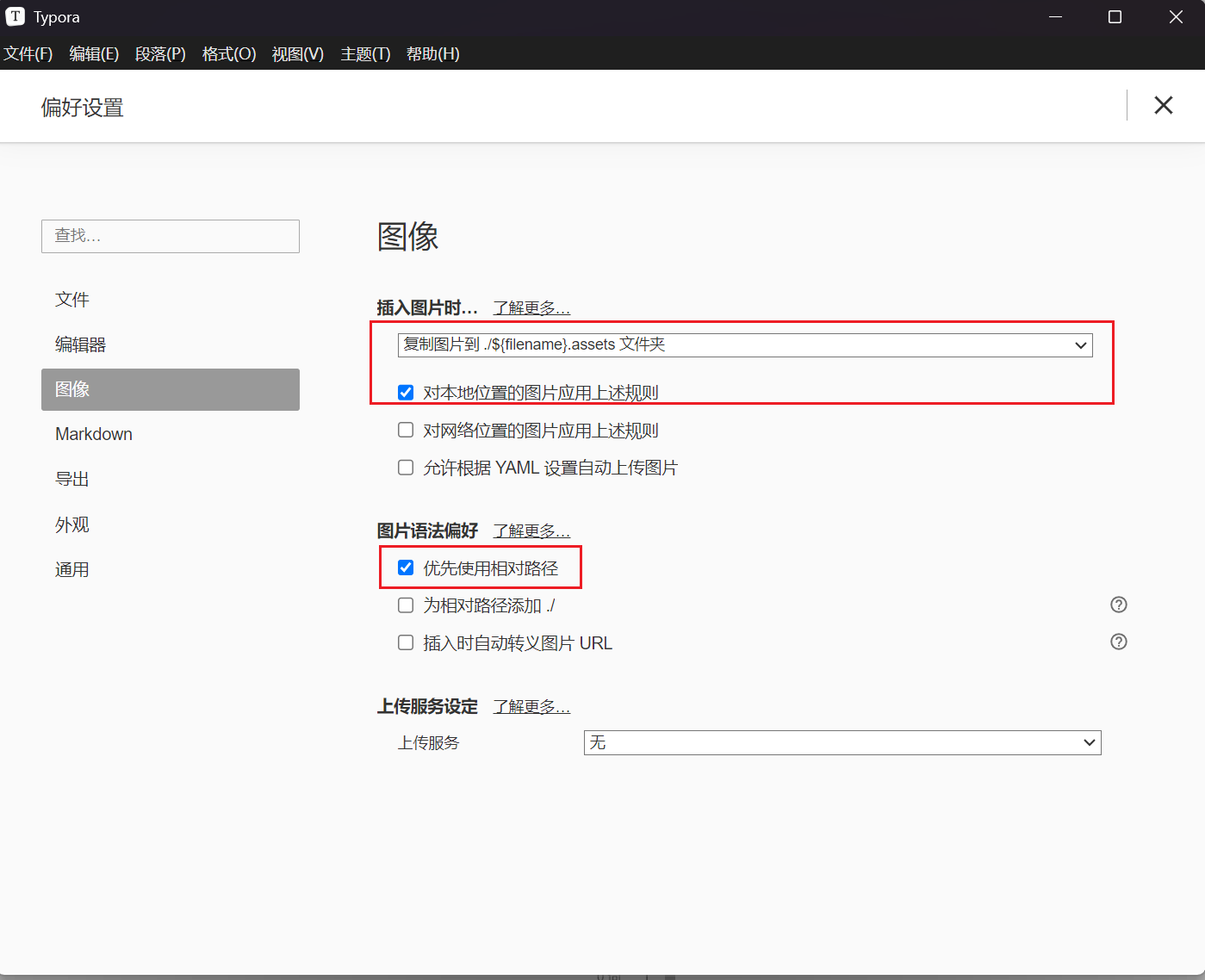Click 了解更多 link next to 图片语法偏好

pos(531,531)
